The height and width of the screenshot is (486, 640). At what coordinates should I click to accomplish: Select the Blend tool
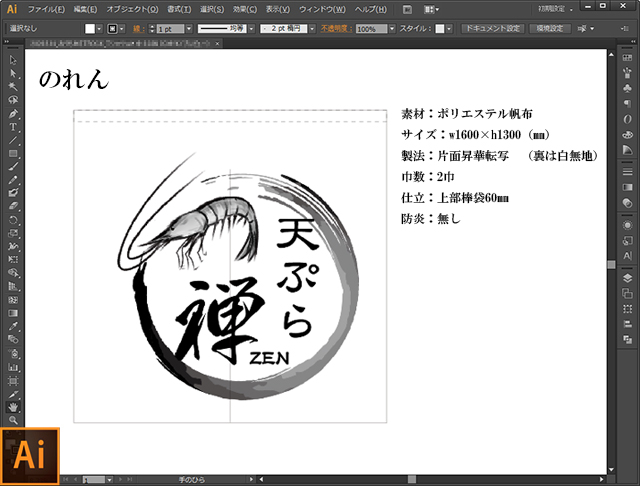point(13,340)
